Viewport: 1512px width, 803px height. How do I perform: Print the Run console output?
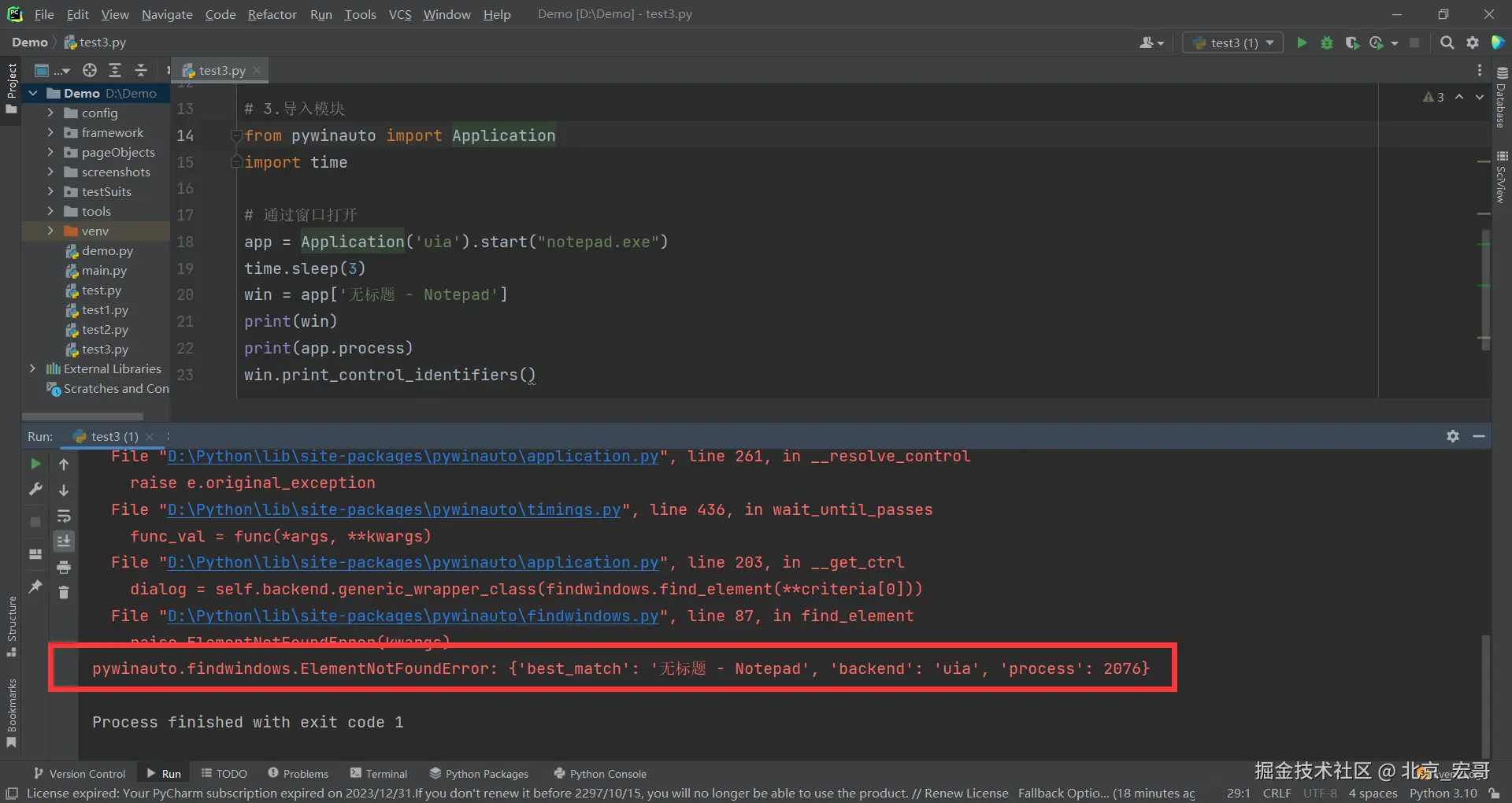tap(64, 567)
